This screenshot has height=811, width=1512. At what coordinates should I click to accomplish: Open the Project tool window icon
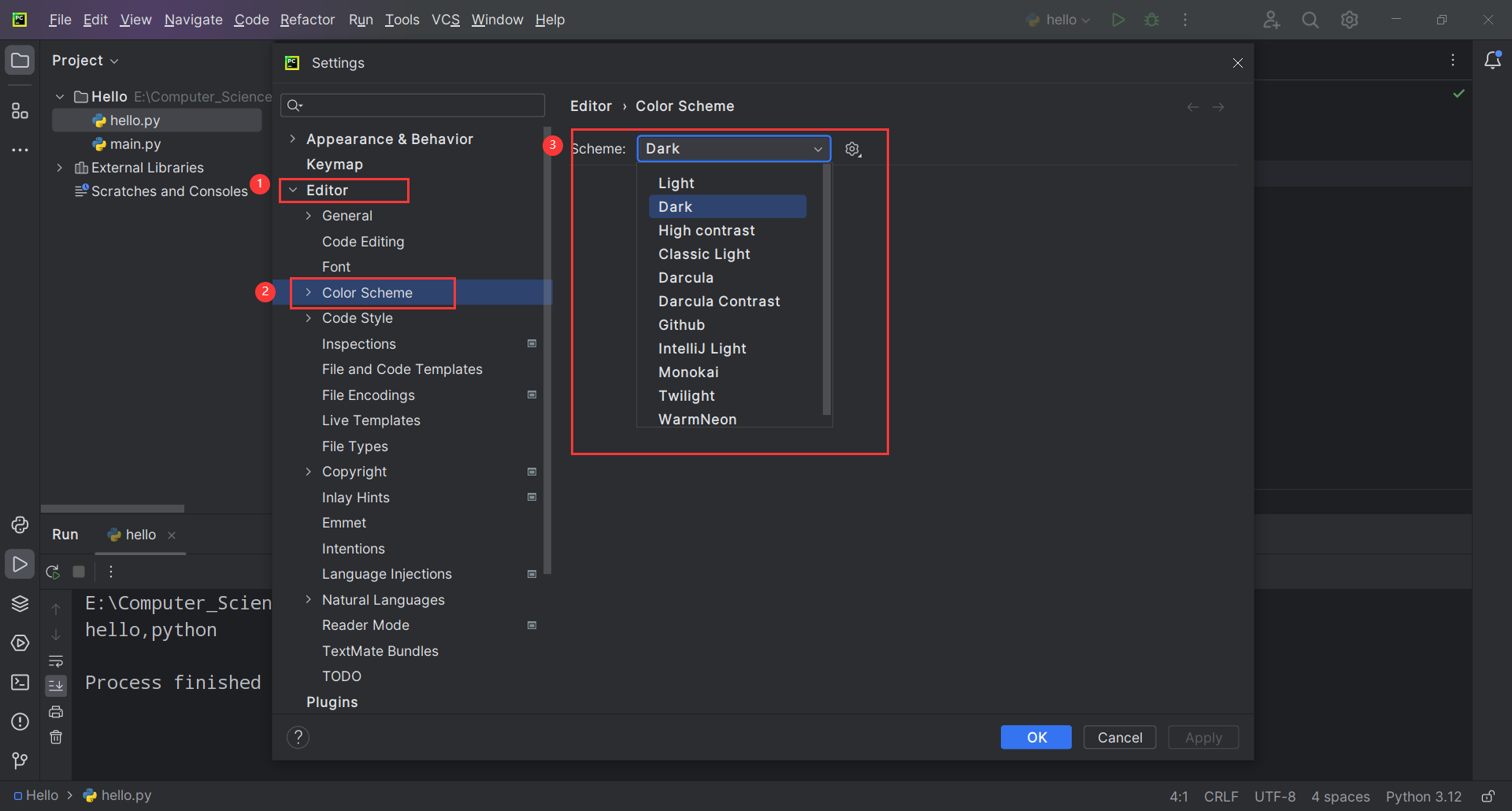coord(20,61)
